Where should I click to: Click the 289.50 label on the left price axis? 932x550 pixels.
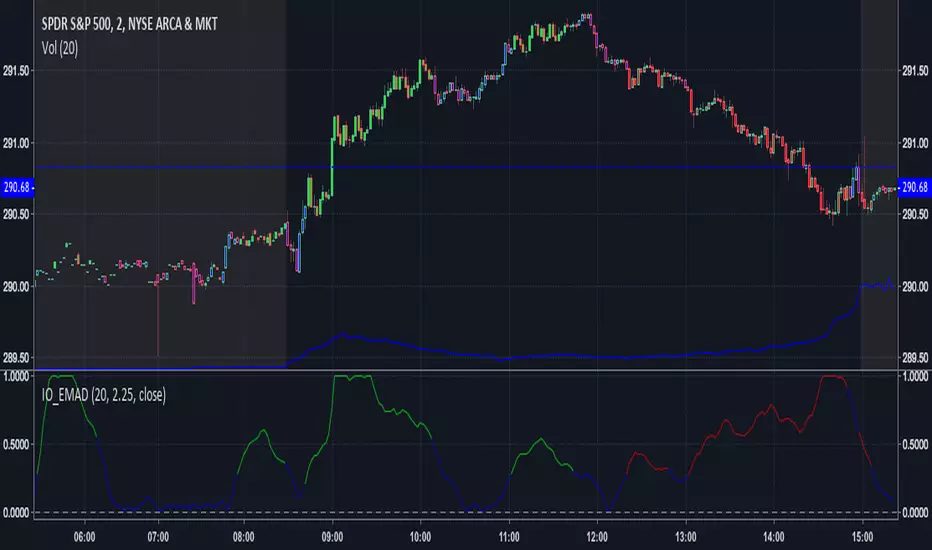pyautogui.click(x=16, y=358)
